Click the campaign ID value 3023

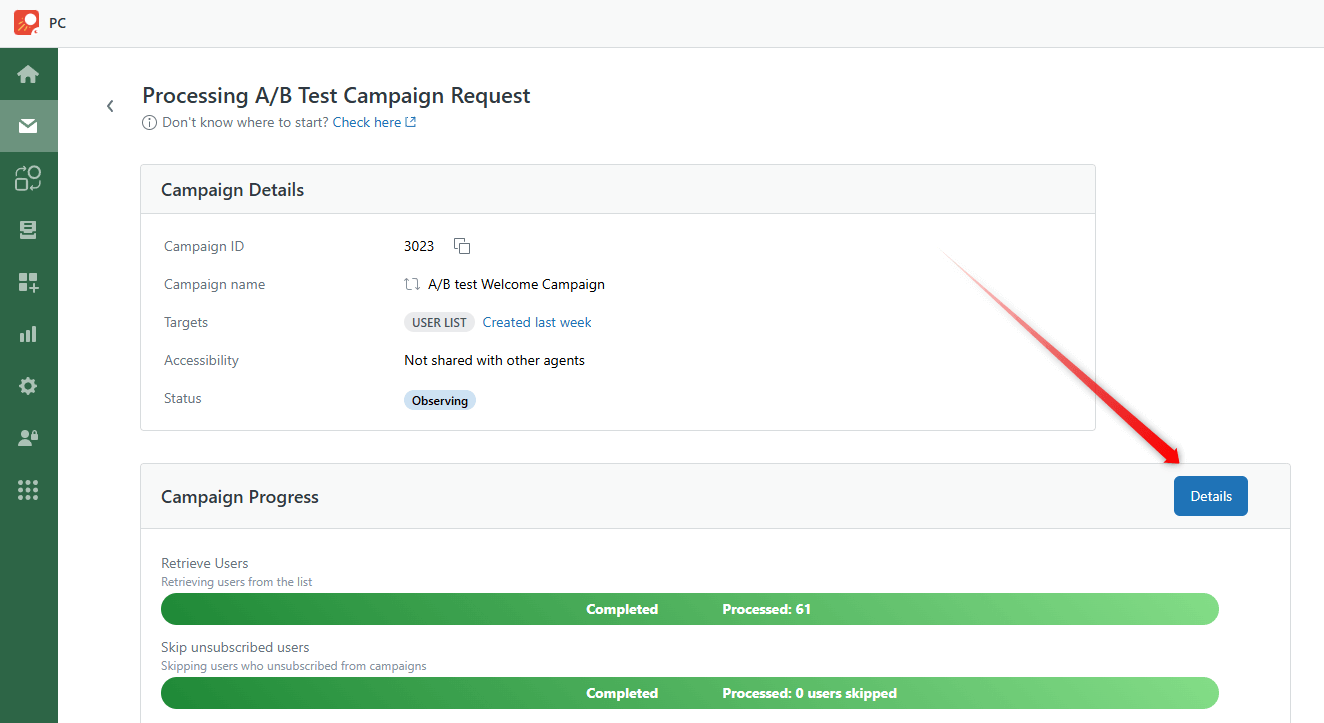(x=419, y=246)
